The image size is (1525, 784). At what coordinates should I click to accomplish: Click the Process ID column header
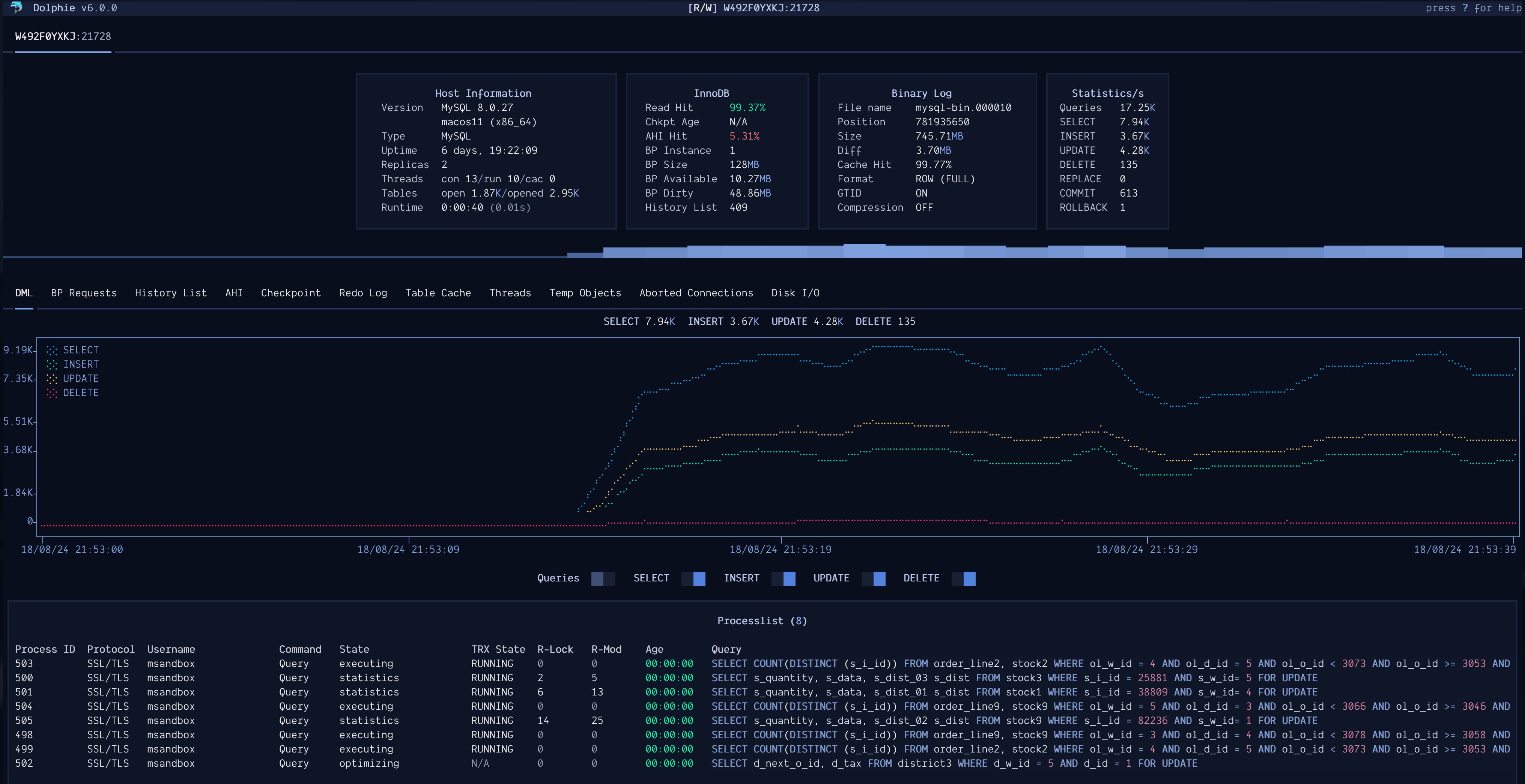coord(45,649)
